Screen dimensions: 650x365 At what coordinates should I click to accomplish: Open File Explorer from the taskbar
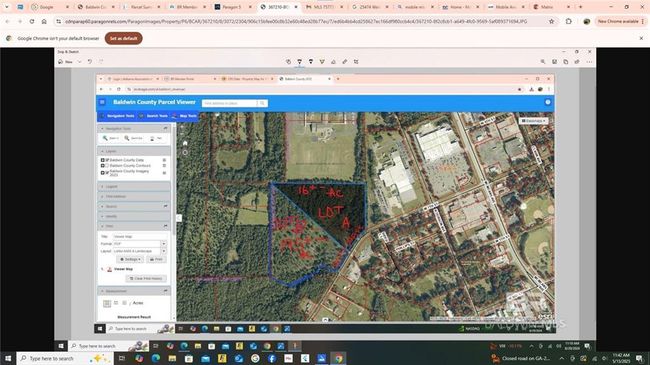click(x=172, y=358)
